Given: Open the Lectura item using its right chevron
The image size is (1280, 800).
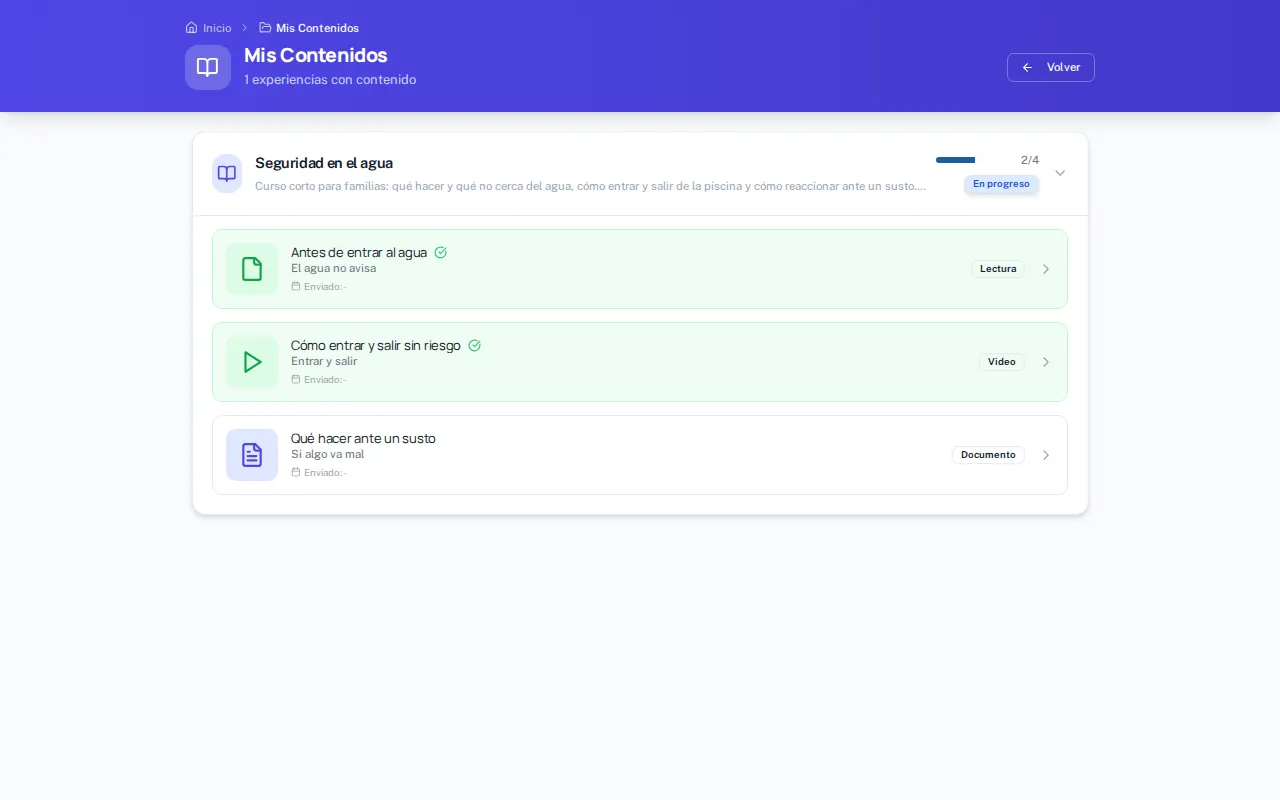Looking at the screenshot, I should tap(1046, 269).
